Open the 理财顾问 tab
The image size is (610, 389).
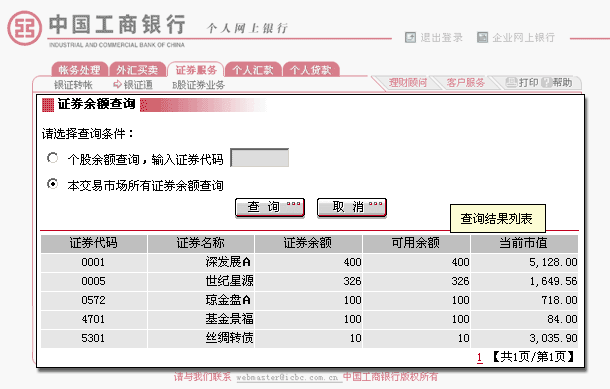click(408, 82)
